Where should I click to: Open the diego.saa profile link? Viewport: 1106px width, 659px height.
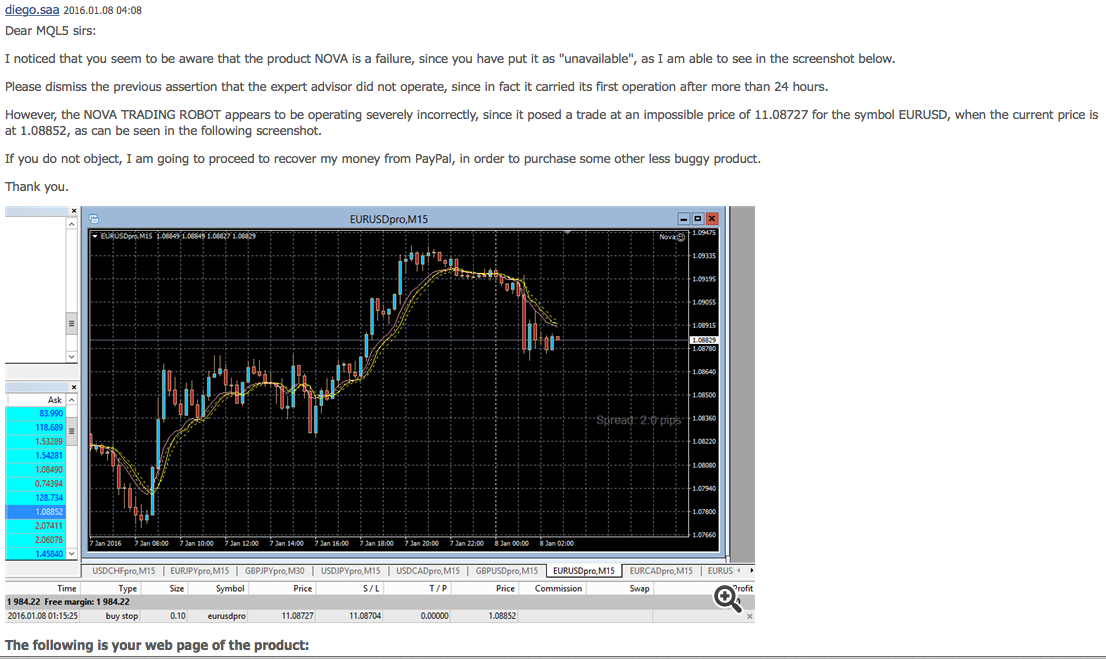pos(32,10)
